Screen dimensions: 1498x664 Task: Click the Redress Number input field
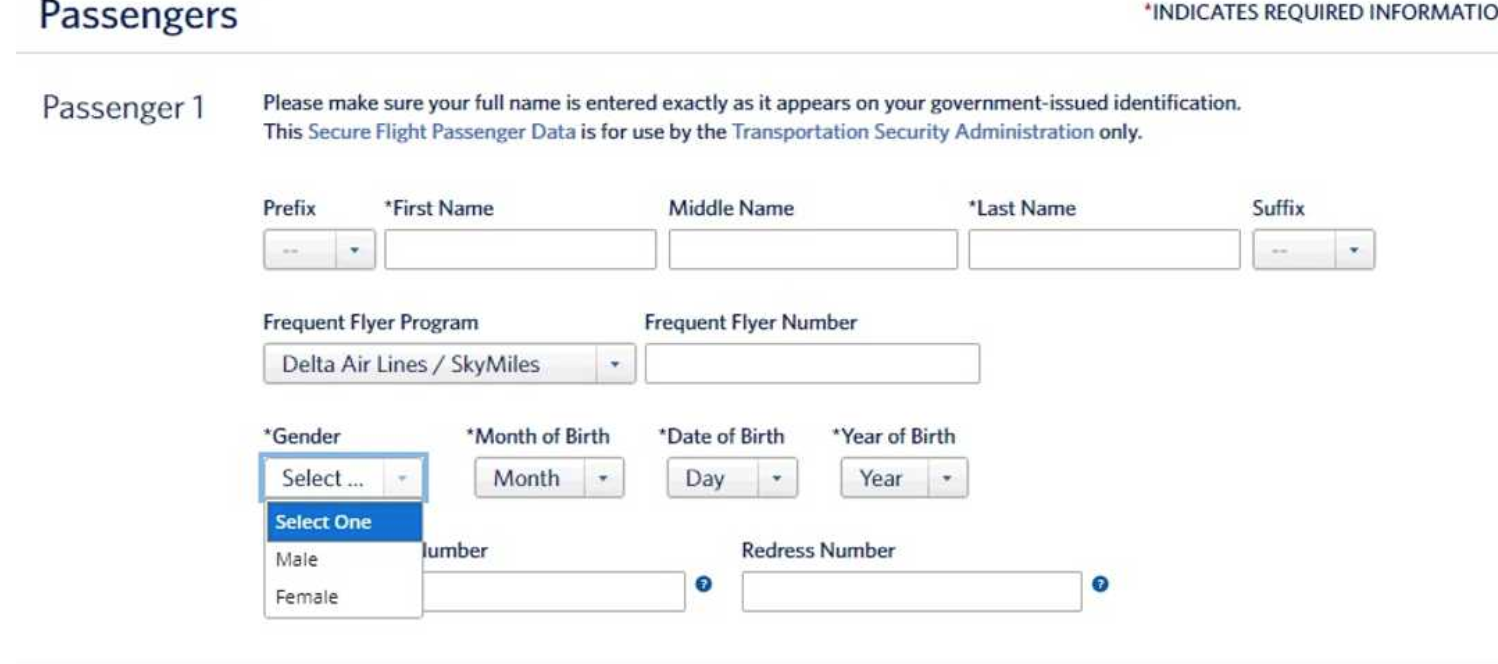(911, 591)
